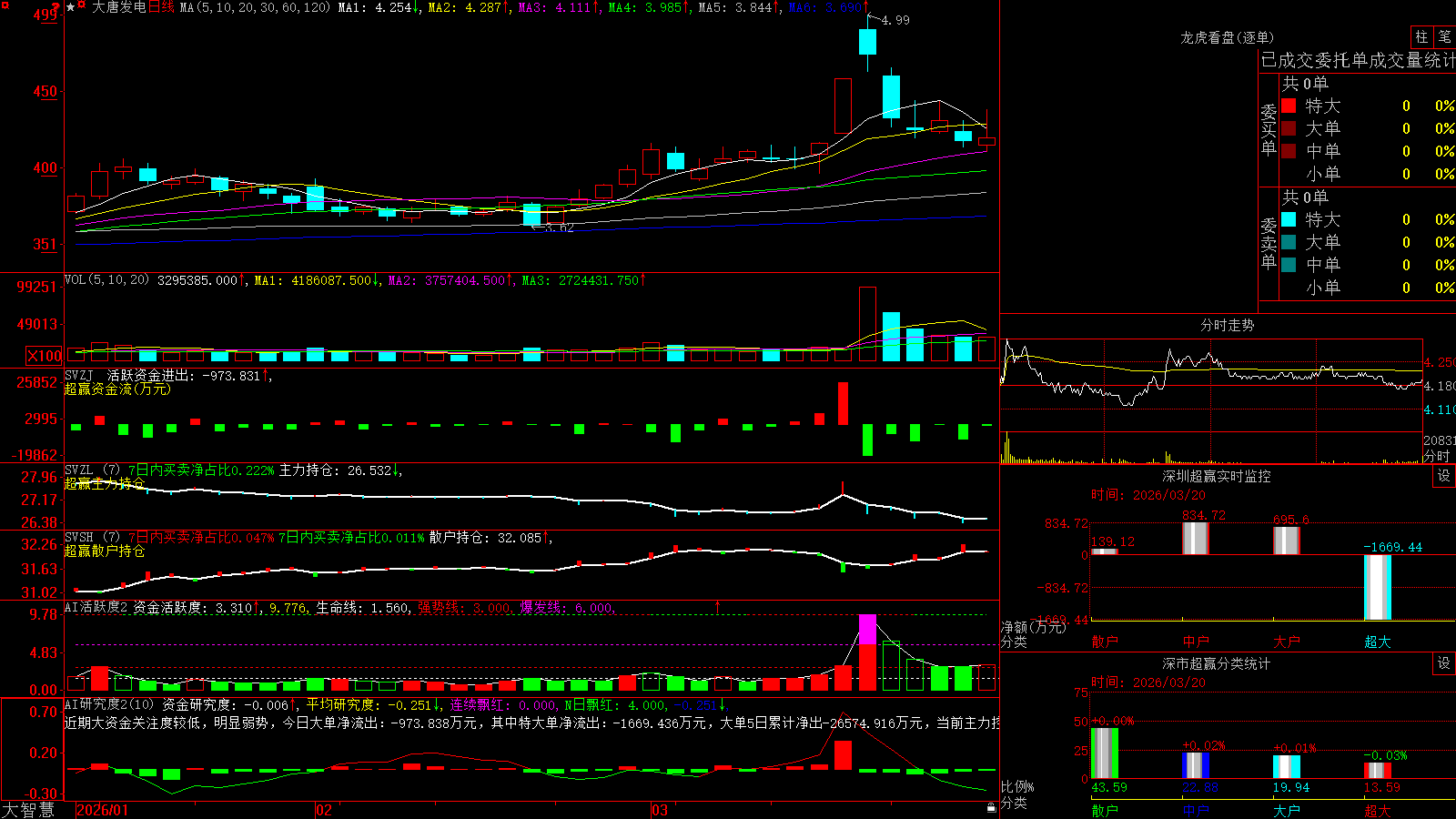Image resolution: width=1456 pixels, height=819 pixels.
Task: Click the 中户 bar showing 834.72
Action: [x=1195, y=538]
